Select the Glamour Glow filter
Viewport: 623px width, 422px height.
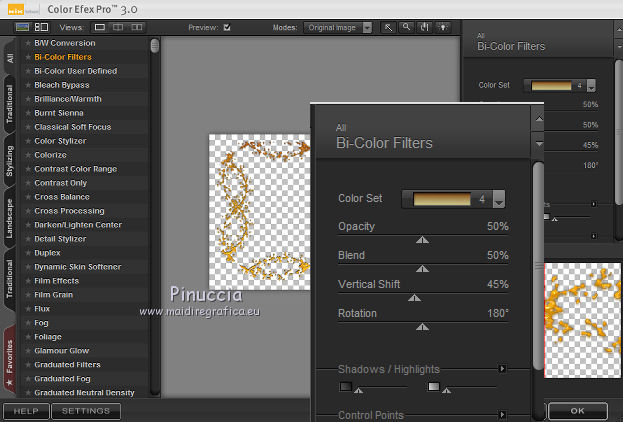click(x=62, y=350)
